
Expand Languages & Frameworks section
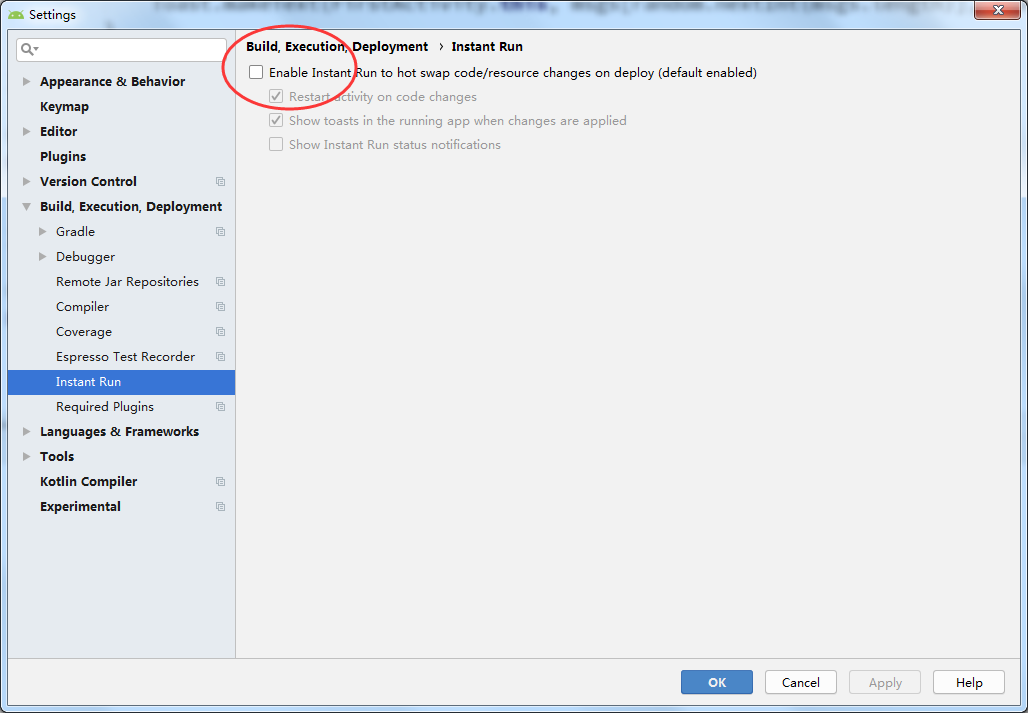click(x=27, y=431)
